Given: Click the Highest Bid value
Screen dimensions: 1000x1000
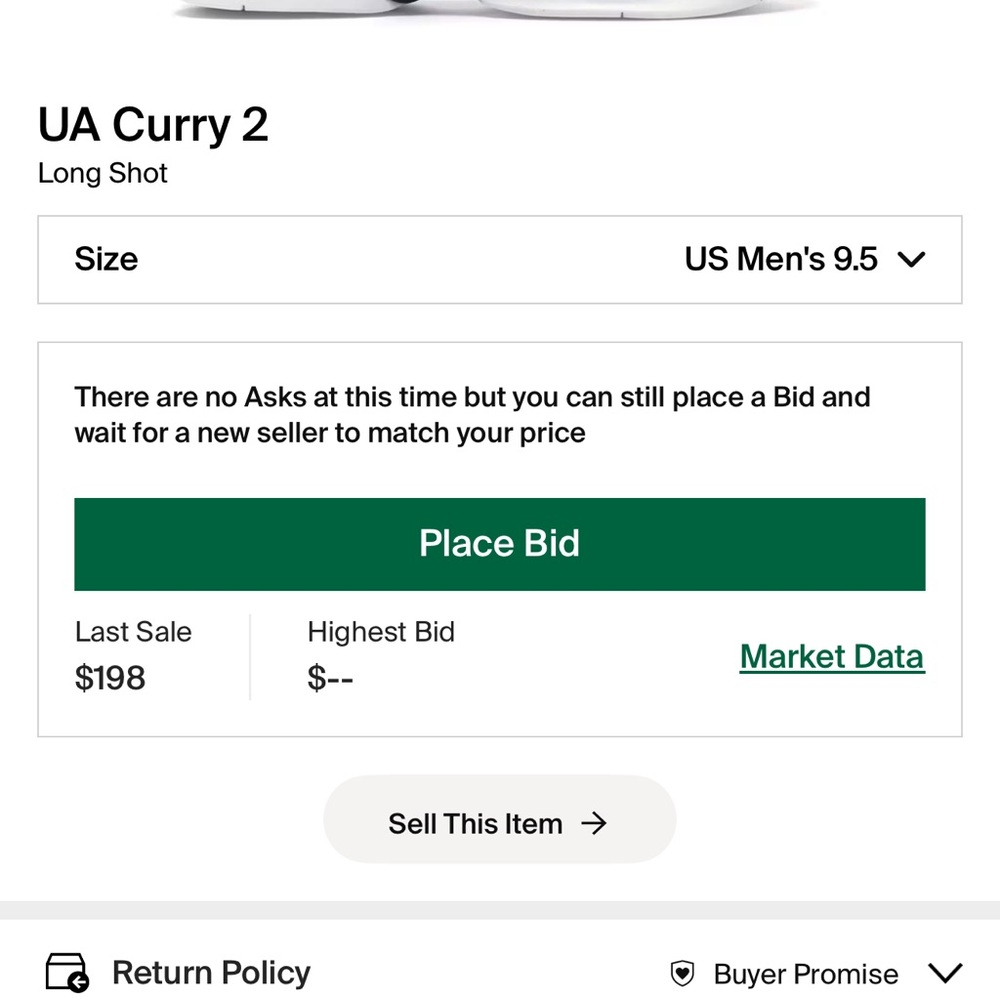Looking at the screenshot, I should [x=330, y=678].
